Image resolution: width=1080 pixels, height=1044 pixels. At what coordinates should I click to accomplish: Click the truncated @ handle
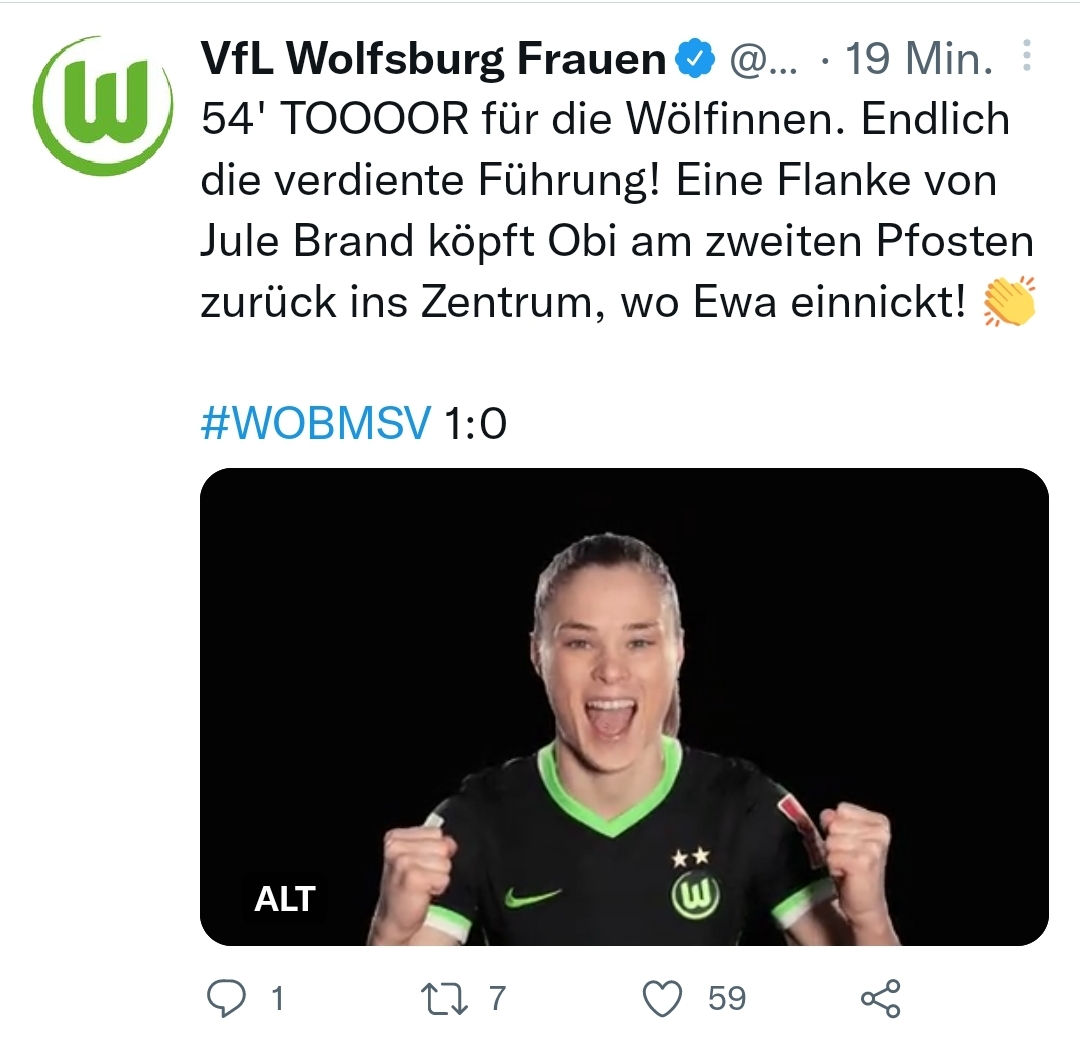coord(763,60)
